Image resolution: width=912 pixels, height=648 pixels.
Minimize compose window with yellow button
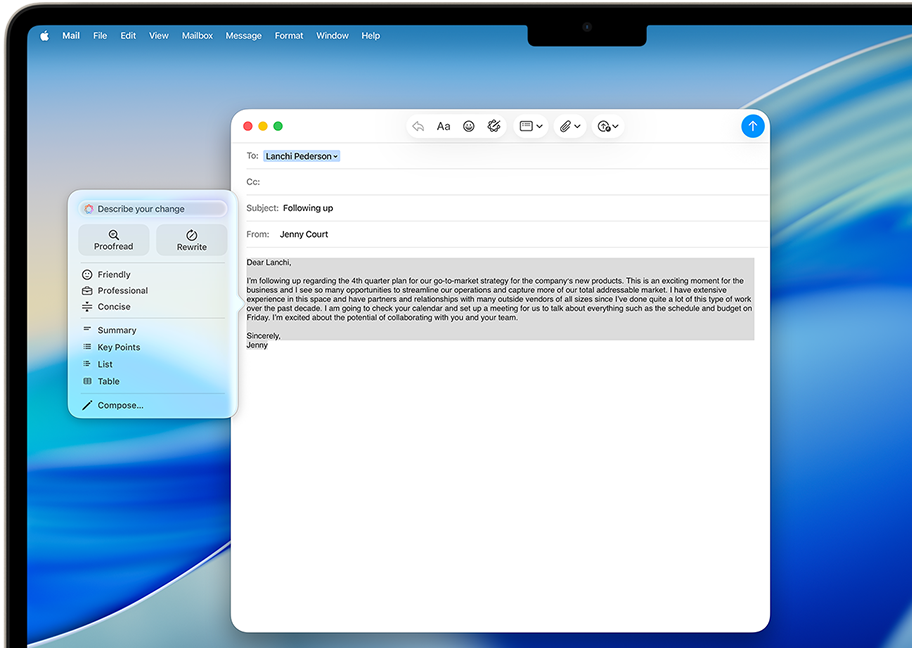263,126
